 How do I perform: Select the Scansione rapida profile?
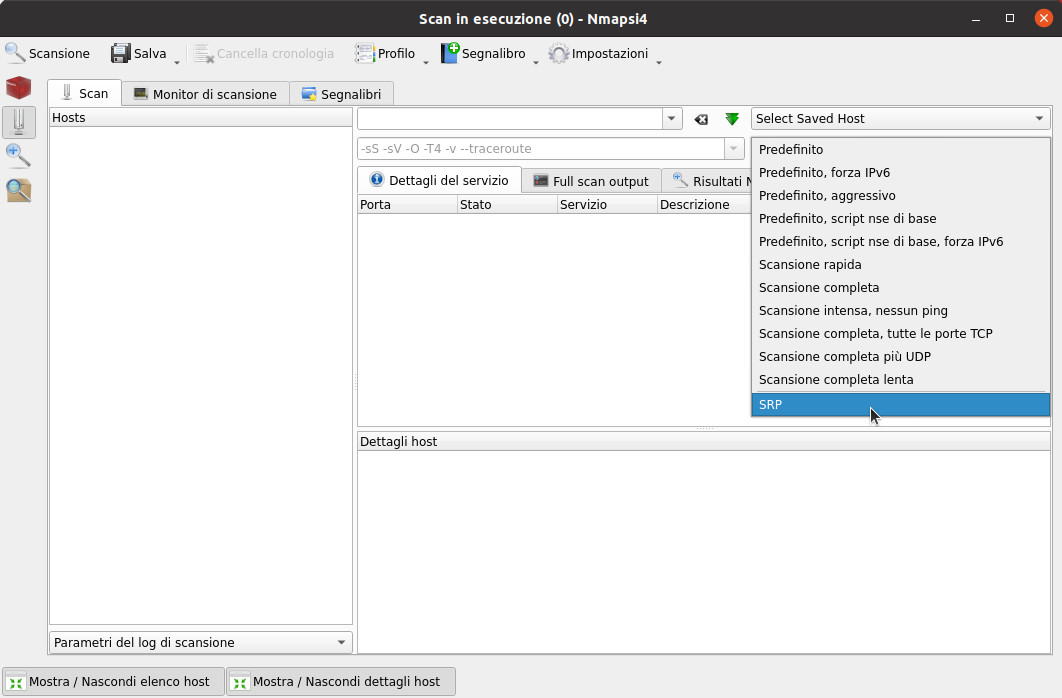[x=901, y=265]
